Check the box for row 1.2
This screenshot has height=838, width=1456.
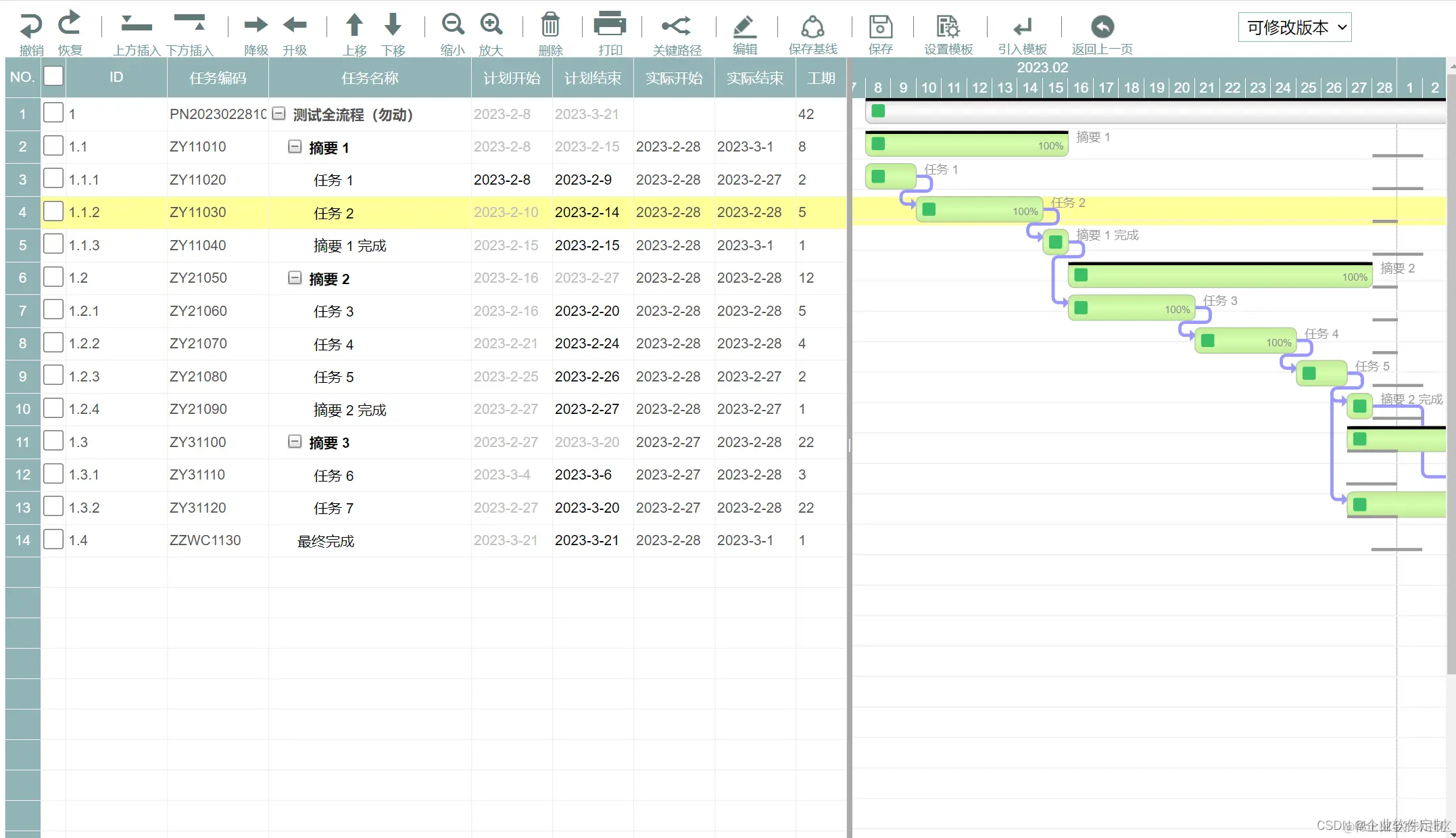pos(53,277)
